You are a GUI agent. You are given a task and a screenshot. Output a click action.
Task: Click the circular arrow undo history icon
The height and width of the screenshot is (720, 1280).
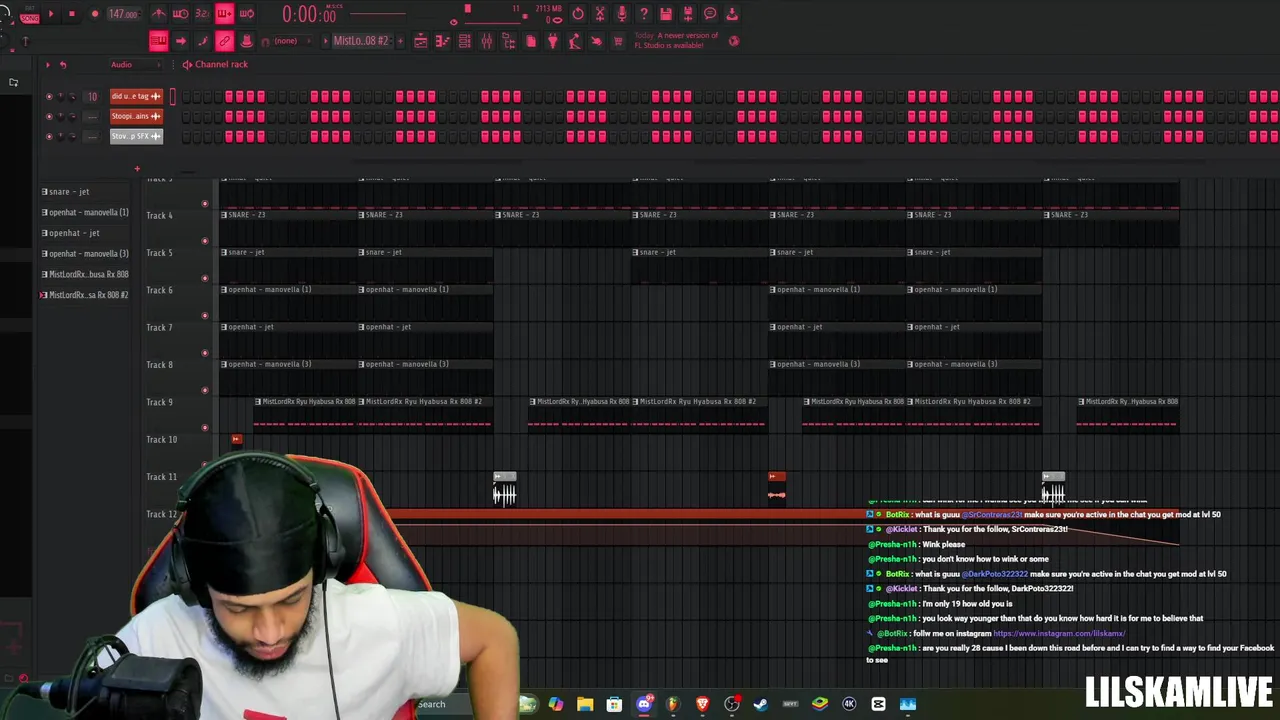[578, 14]
